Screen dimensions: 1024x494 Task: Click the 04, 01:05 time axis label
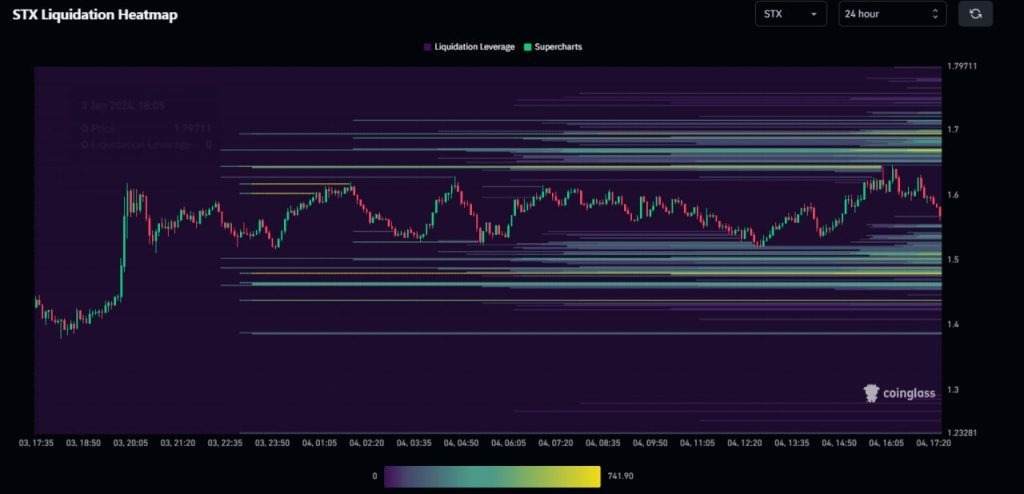(320, 443)
